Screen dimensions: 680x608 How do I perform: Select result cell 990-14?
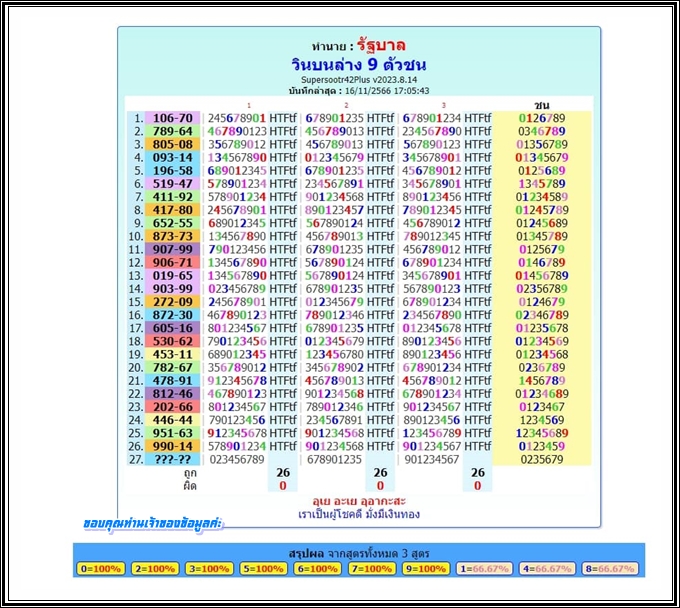[x=173, y=446]
